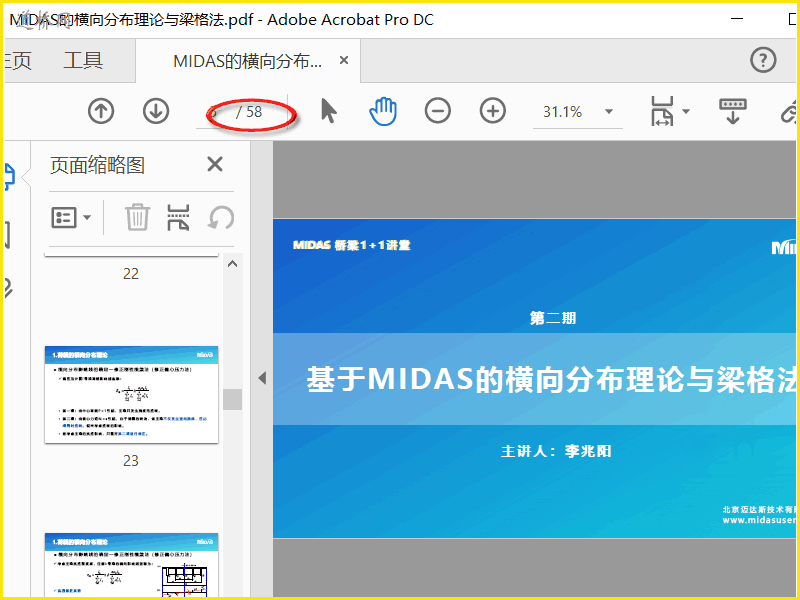Viewport: 800px width, 600px height.
Task: Zoom in with the plus button
Action: pos(493,111)
